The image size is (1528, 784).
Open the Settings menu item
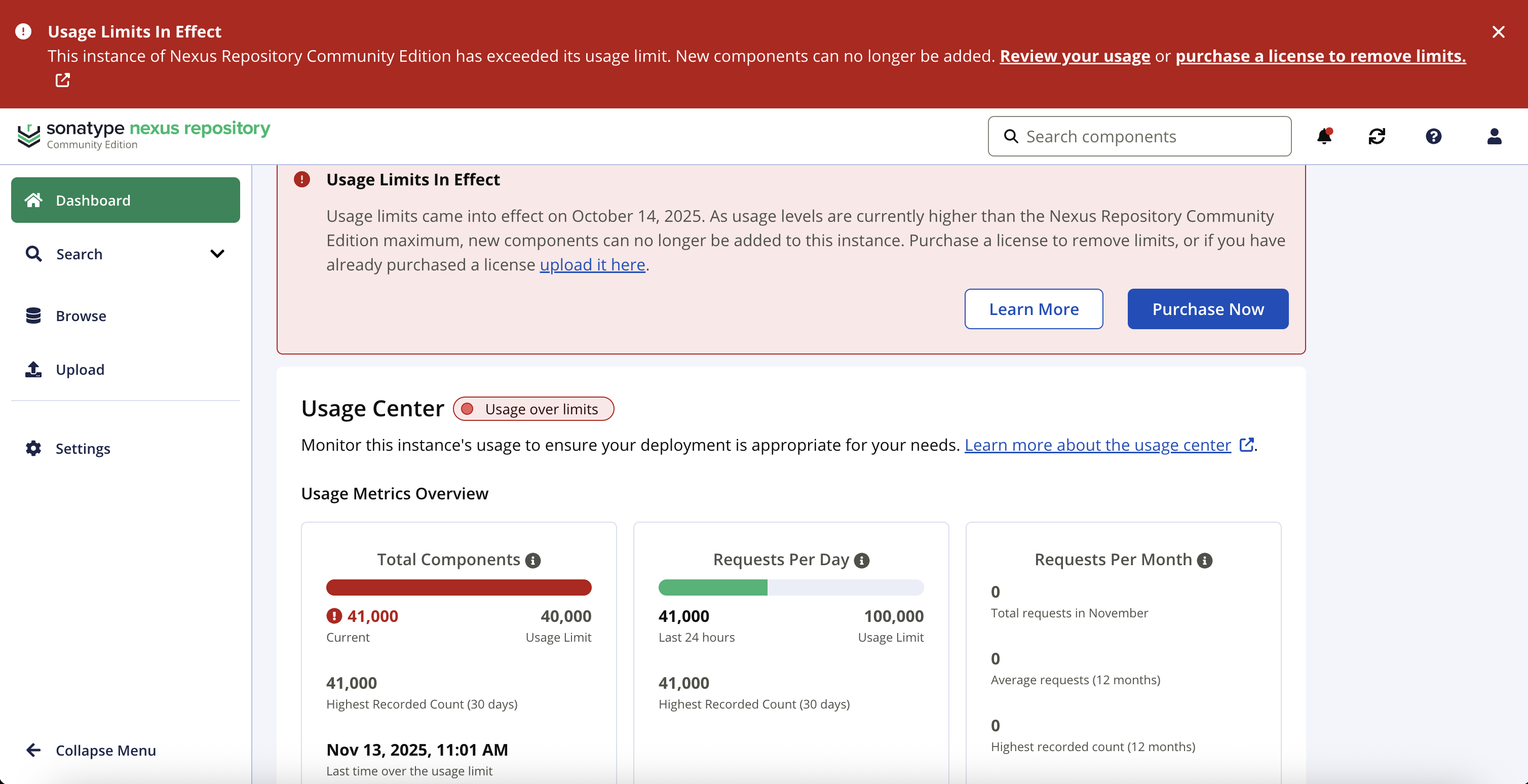pos(126,448)
